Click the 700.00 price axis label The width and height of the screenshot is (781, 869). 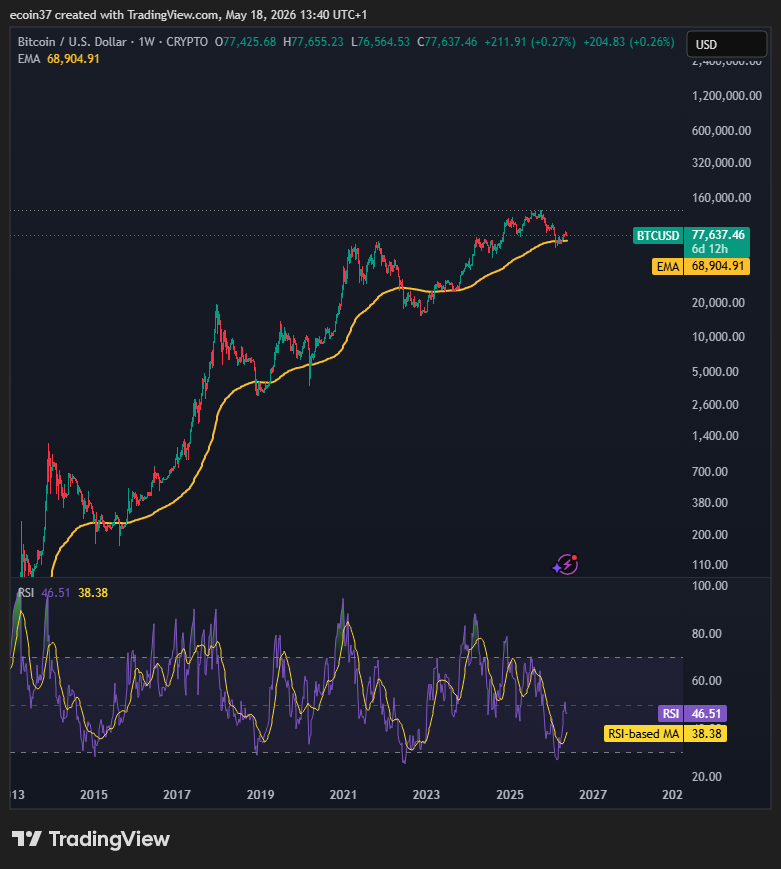709,472
